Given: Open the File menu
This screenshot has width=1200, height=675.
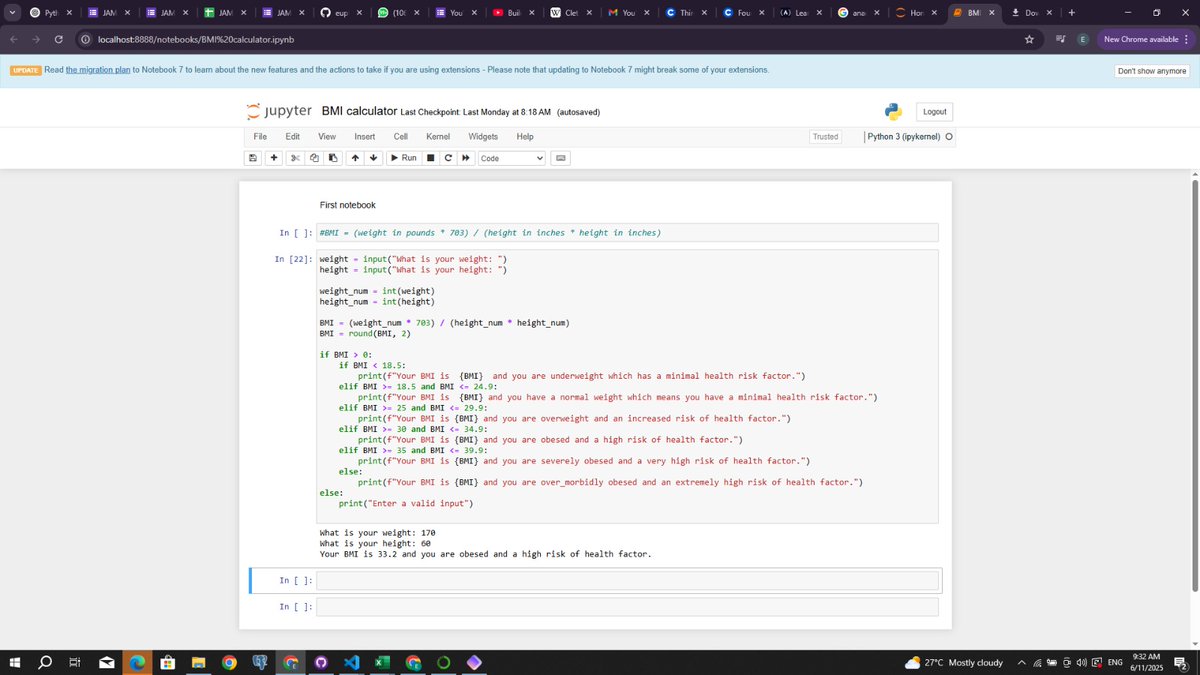Looking at the screenshot, I should (x=260, y=136).
